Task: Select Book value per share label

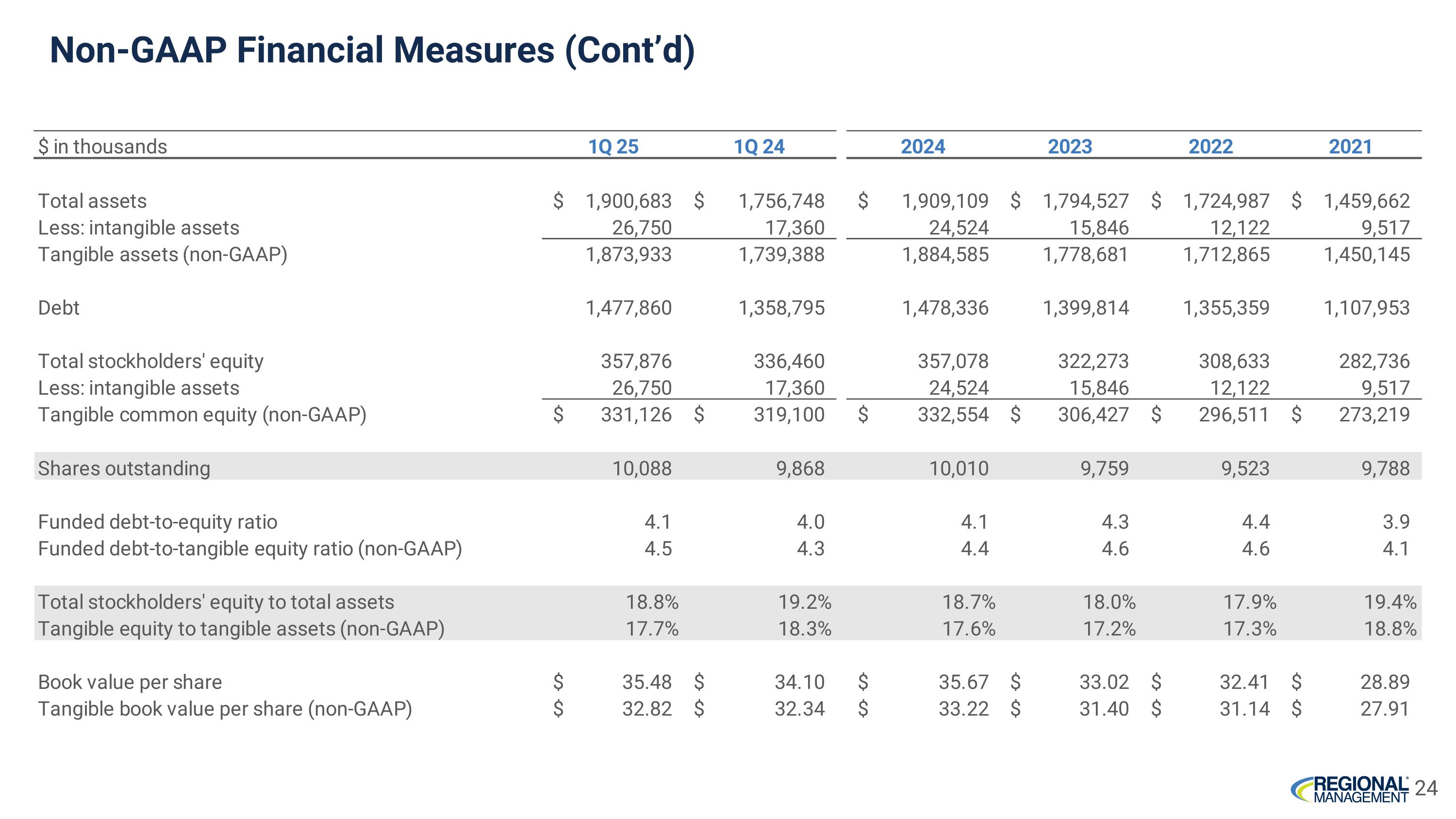Action: tap(130, 682)
